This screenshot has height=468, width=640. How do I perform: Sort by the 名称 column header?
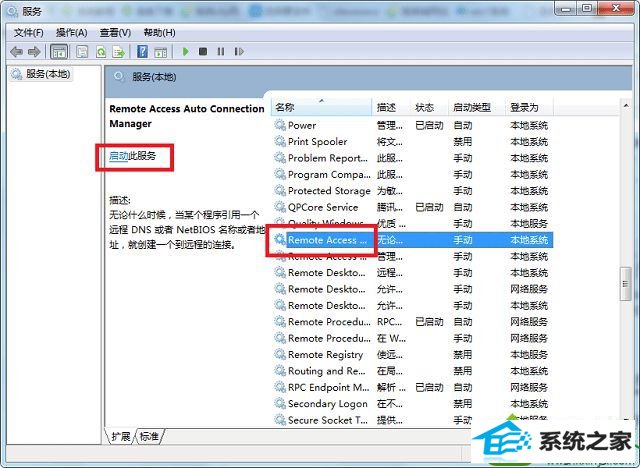coord(321,107)
